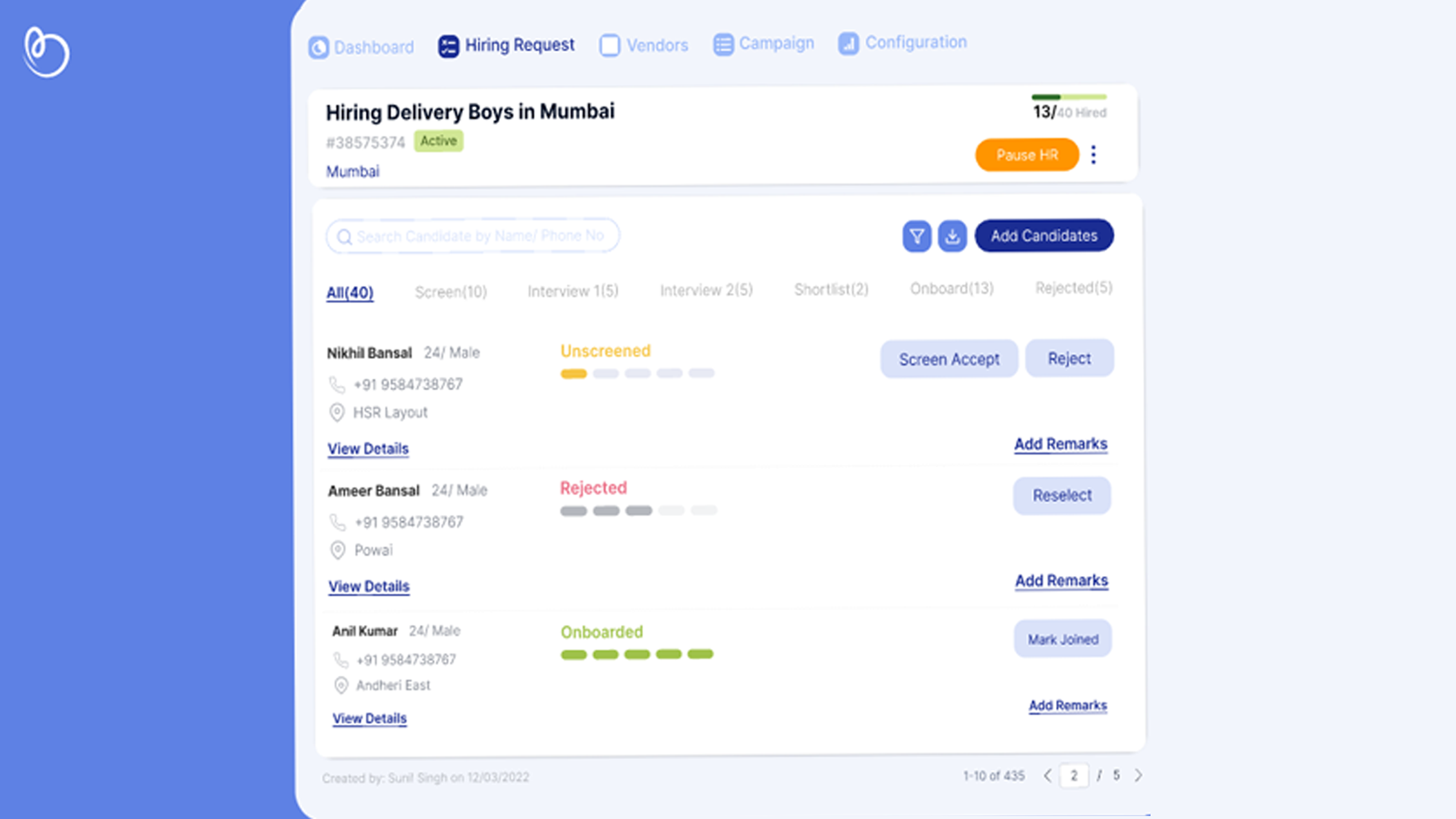1456x819 pixels.
Task: Click the hired progress bar
Action: (x=1069, y=97)
